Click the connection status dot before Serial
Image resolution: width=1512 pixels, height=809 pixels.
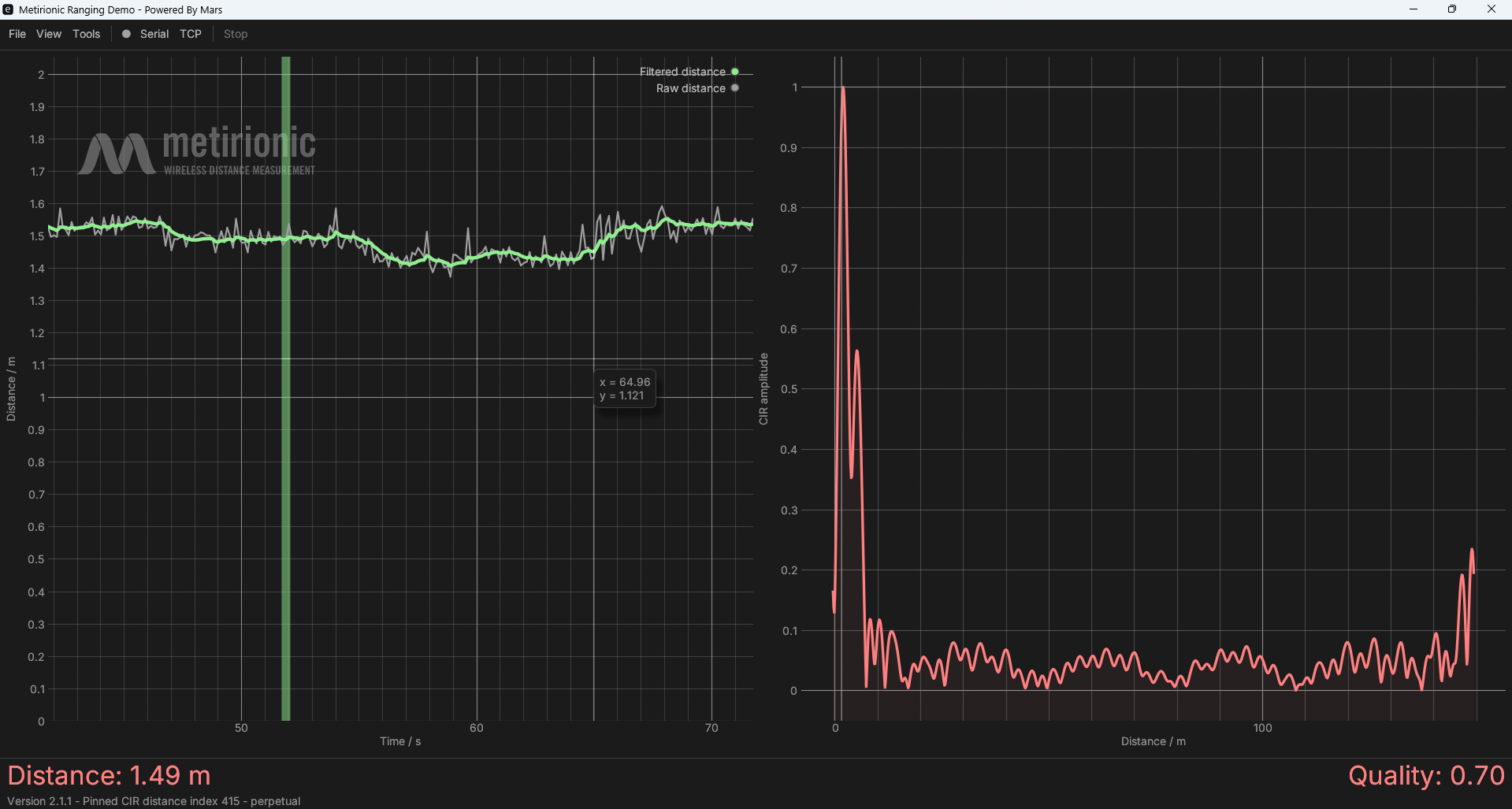126,34
